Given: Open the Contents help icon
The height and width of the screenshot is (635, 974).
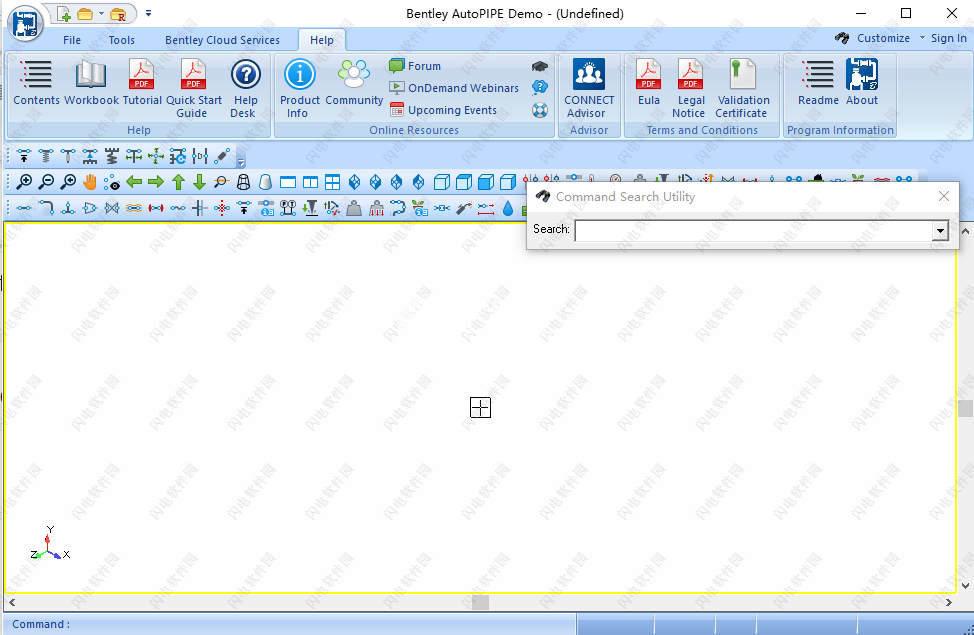Looking at the screenshot, I should [36, 82].
